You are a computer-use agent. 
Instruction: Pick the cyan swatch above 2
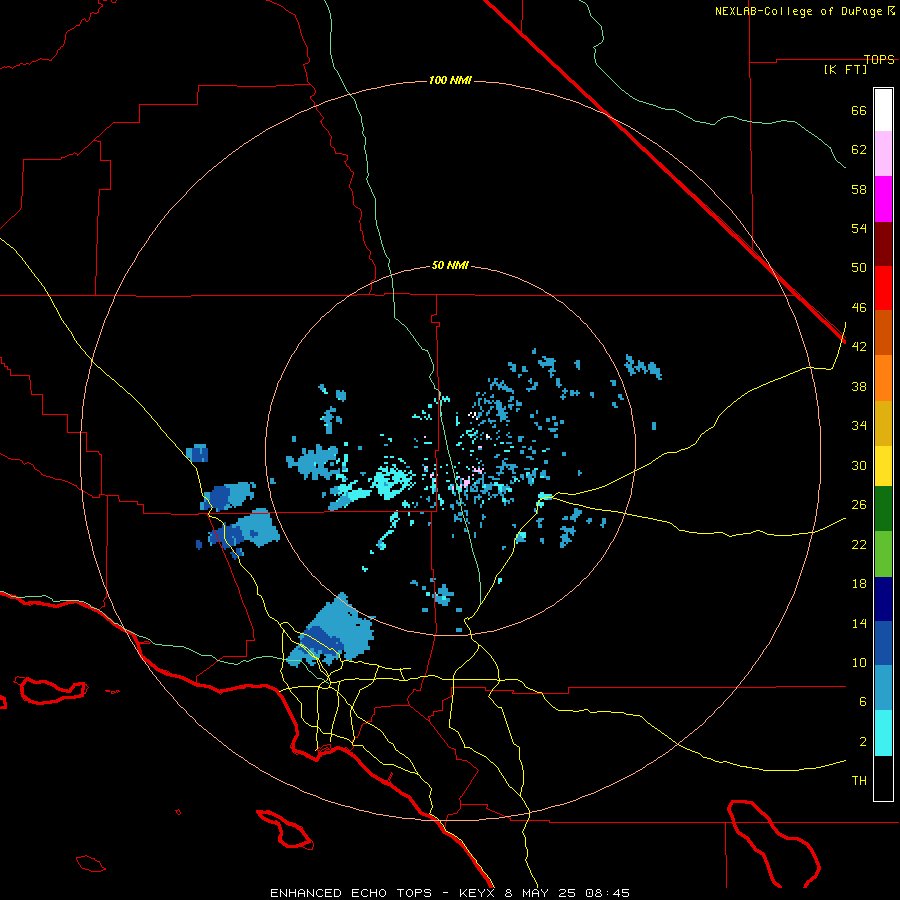883,732
